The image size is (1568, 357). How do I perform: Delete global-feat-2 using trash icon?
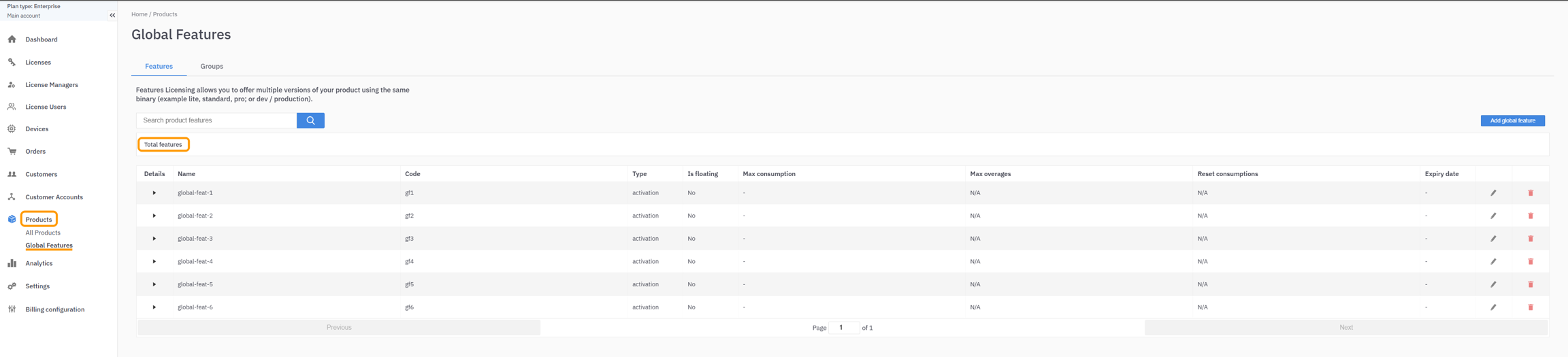1531,216
